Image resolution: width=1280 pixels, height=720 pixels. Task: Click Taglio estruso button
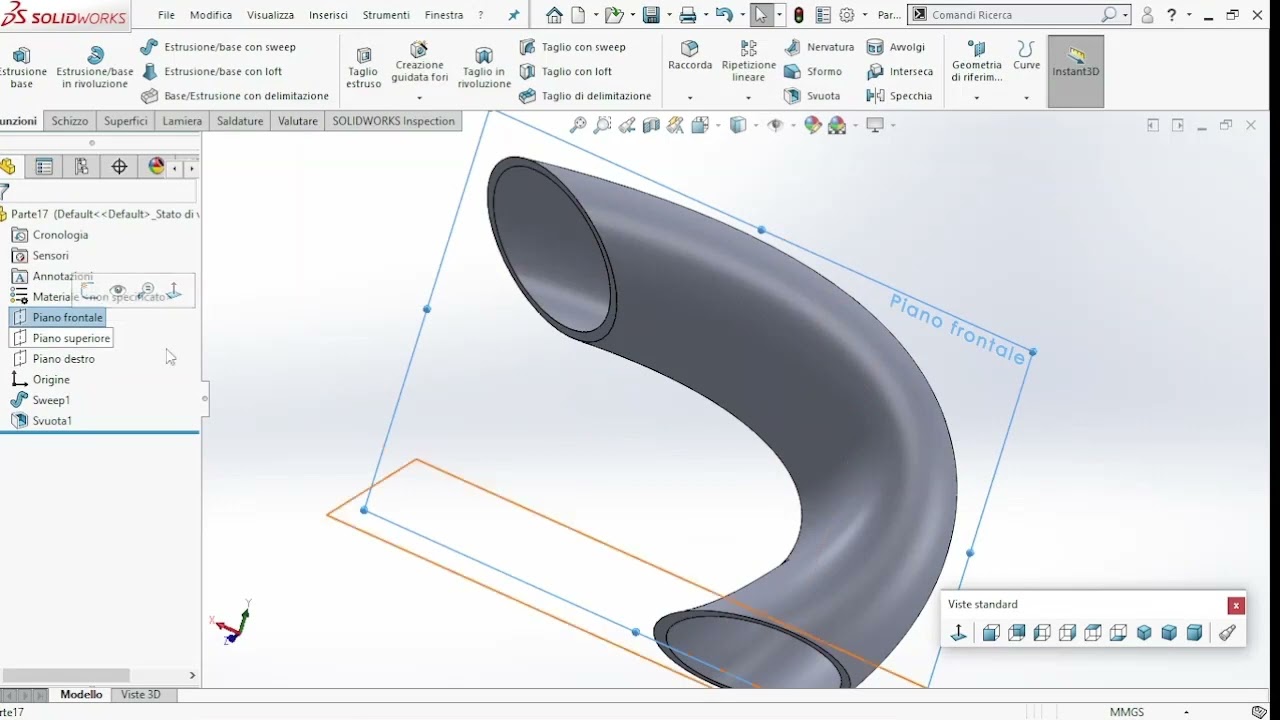[364, 68]
